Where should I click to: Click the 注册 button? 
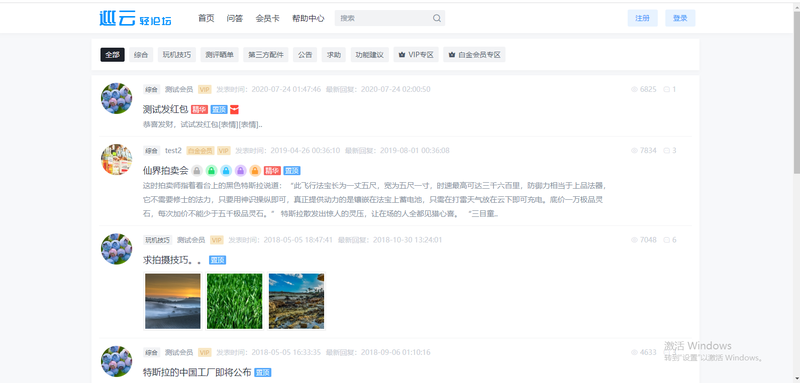click(642, 18)
